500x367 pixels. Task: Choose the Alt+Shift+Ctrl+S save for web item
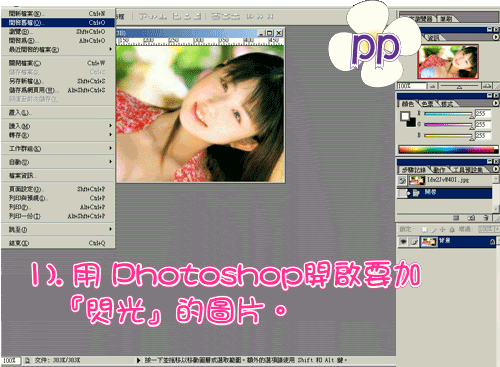[58, 90]
